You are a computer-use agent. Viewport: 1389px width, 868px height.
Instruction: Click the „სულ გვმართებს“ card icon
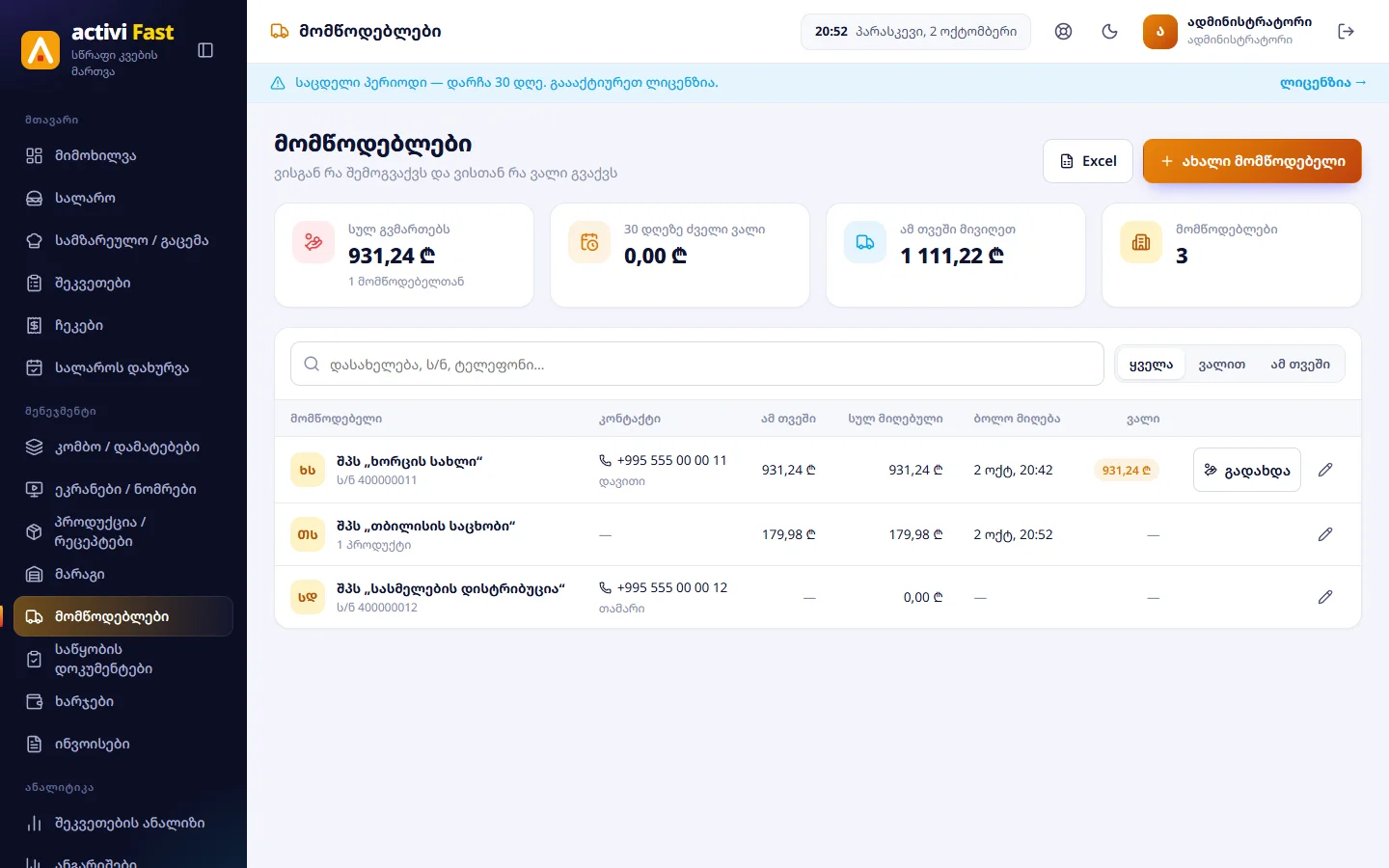click(313, 242)
